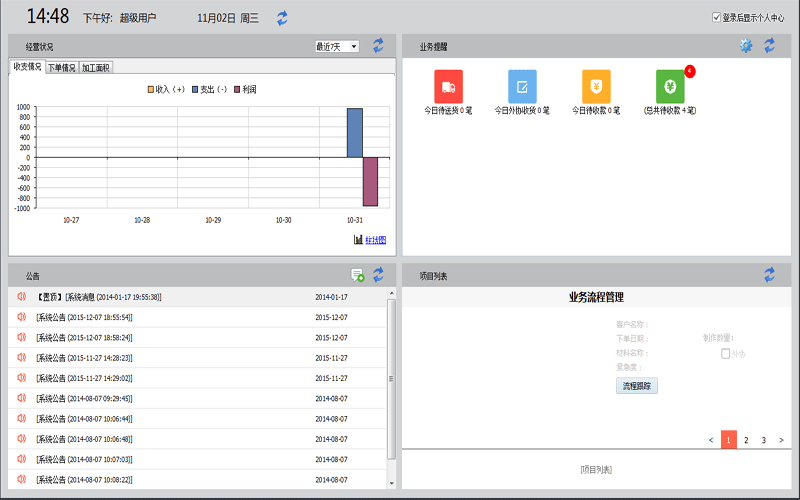
Task: Open the red 今日待送货 delivery truck icon
Action: tap(449, 85)
